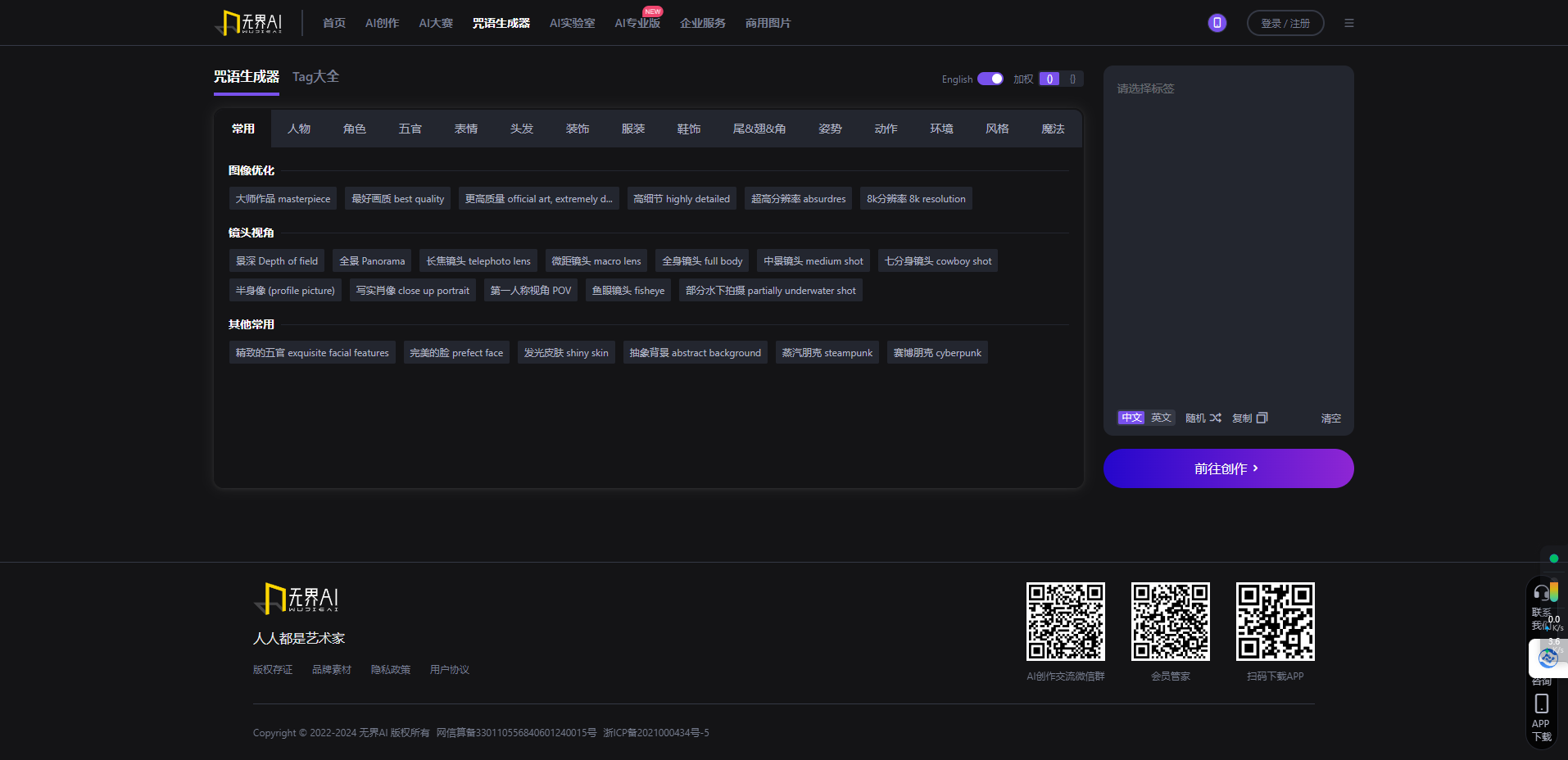1568x760 pixels.
Task: Open the user avatar icon in top bar
Action: 1217,22
